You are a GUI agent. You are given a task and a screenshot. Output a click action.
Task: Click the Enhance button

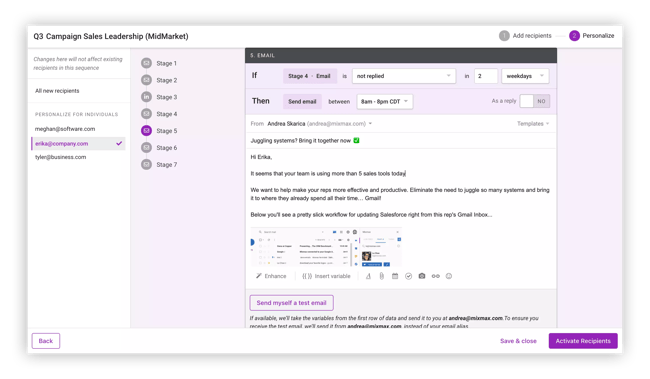tap(271, 276)
